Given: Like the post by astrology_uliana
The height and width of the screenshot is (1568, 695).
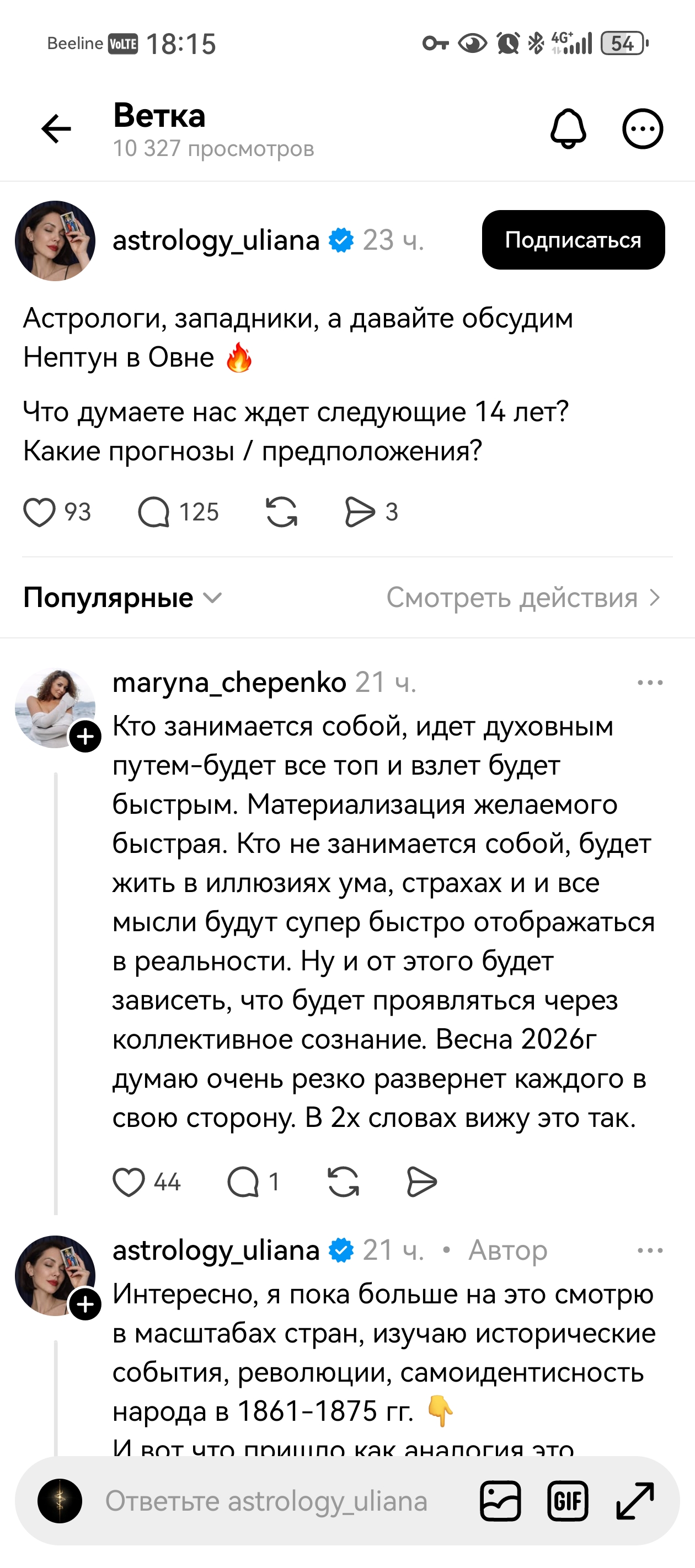Looking at the screenshot, I should (x=40, y=513).
